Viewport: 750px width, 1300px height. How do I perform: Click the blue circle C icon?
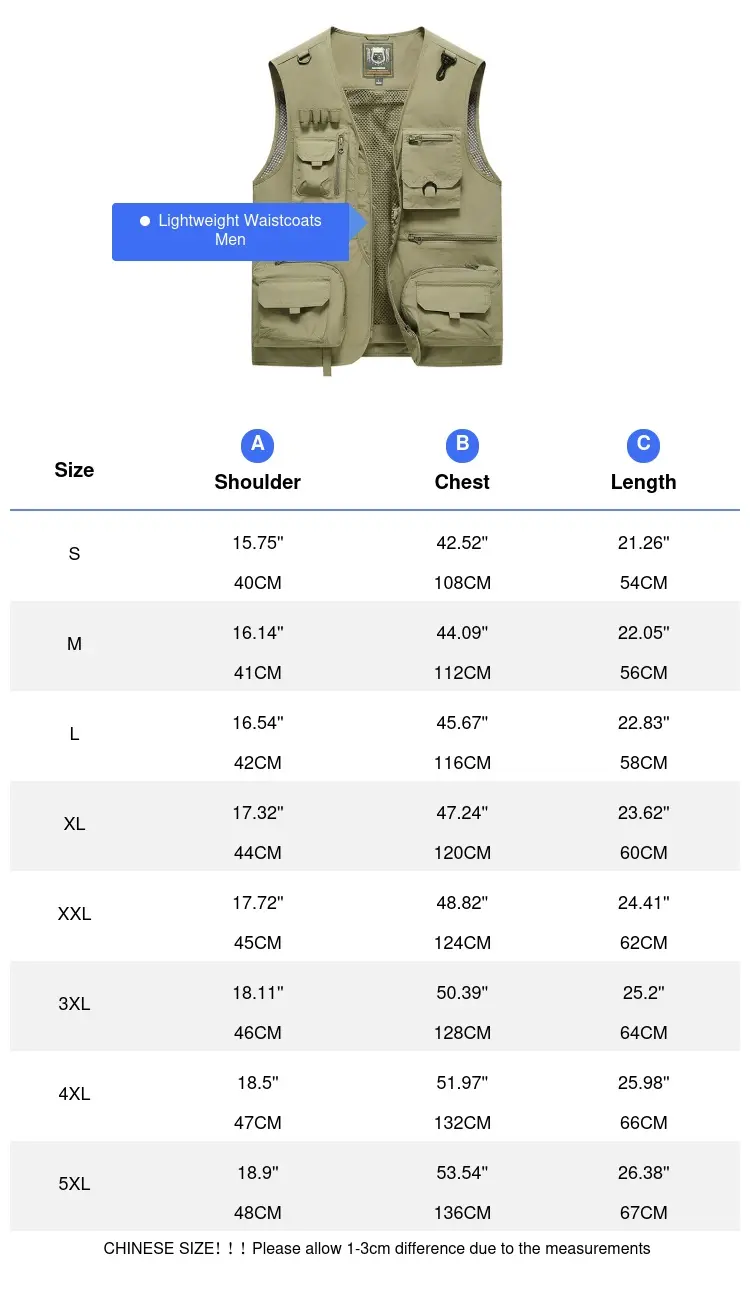tap(643, 444)
